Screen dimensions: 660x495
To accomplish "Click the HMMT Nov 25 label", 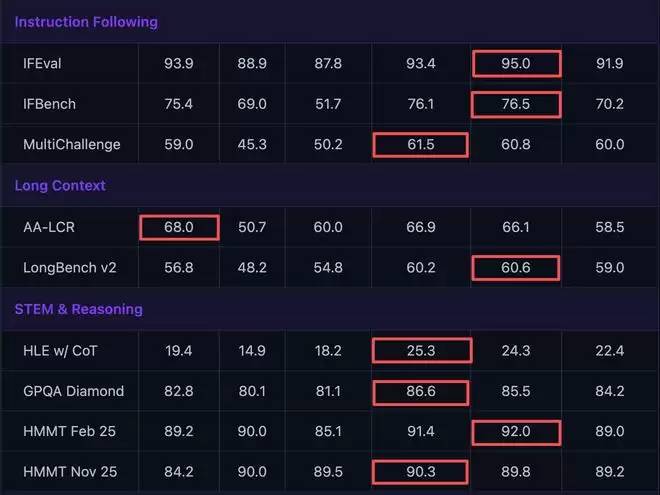I will (68, 473).
